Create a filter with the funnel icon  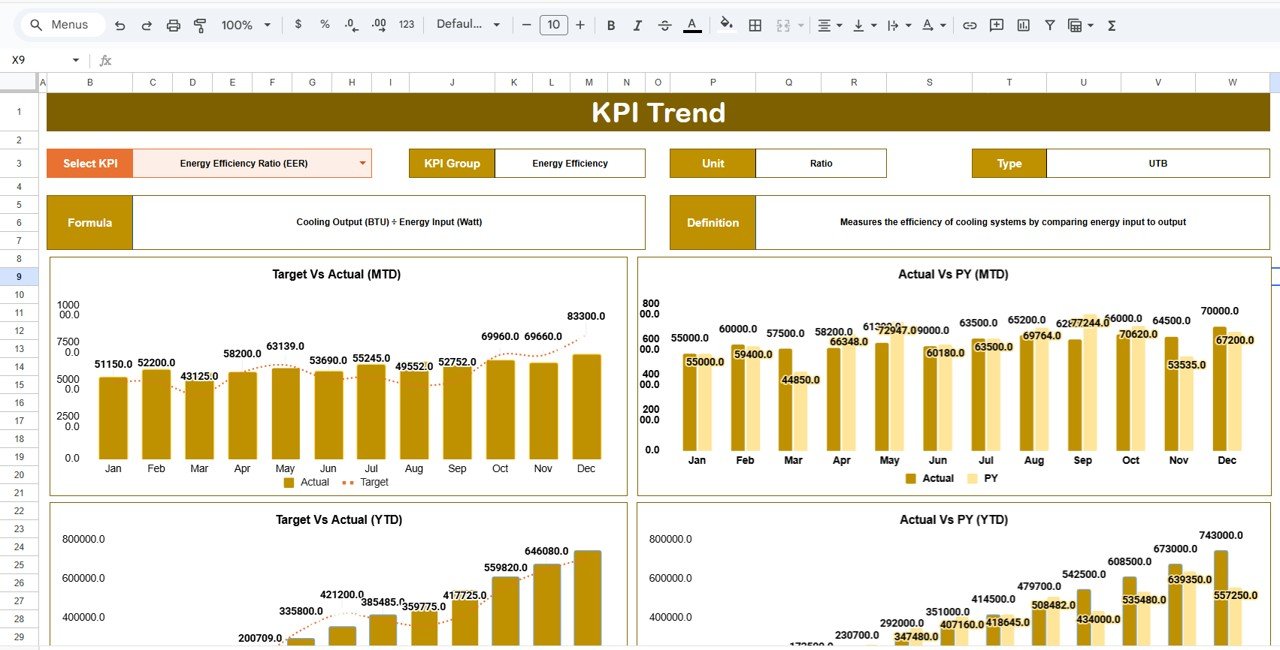(1049, 24)
